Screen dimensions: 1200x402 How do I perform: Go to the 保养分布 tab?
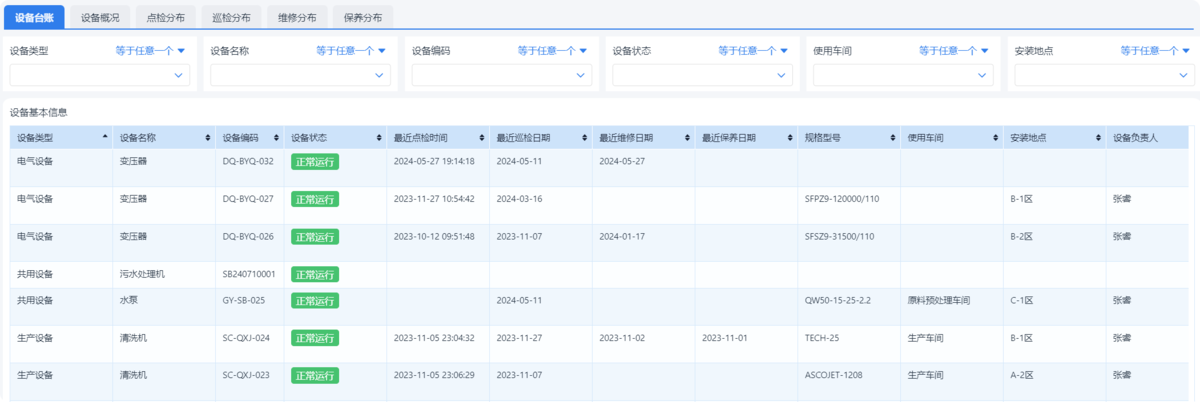362,17
